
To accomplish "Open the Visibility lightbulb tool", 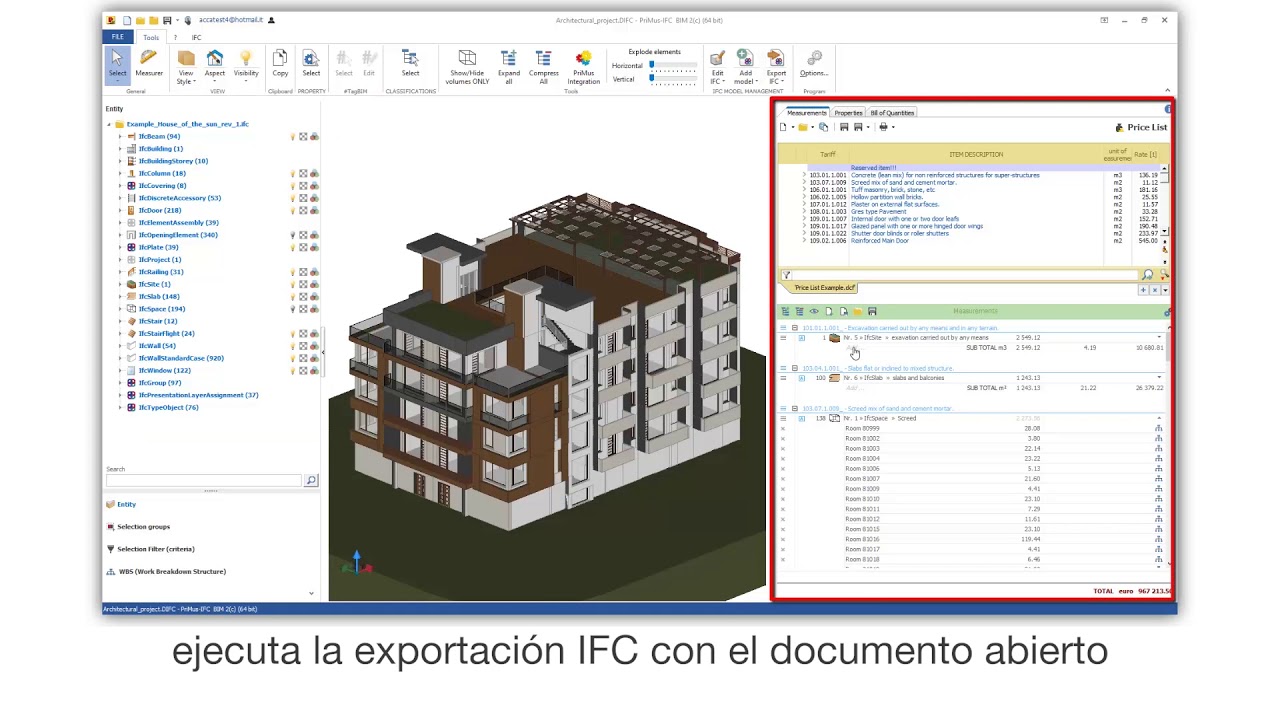I will (x=246, y=65).
